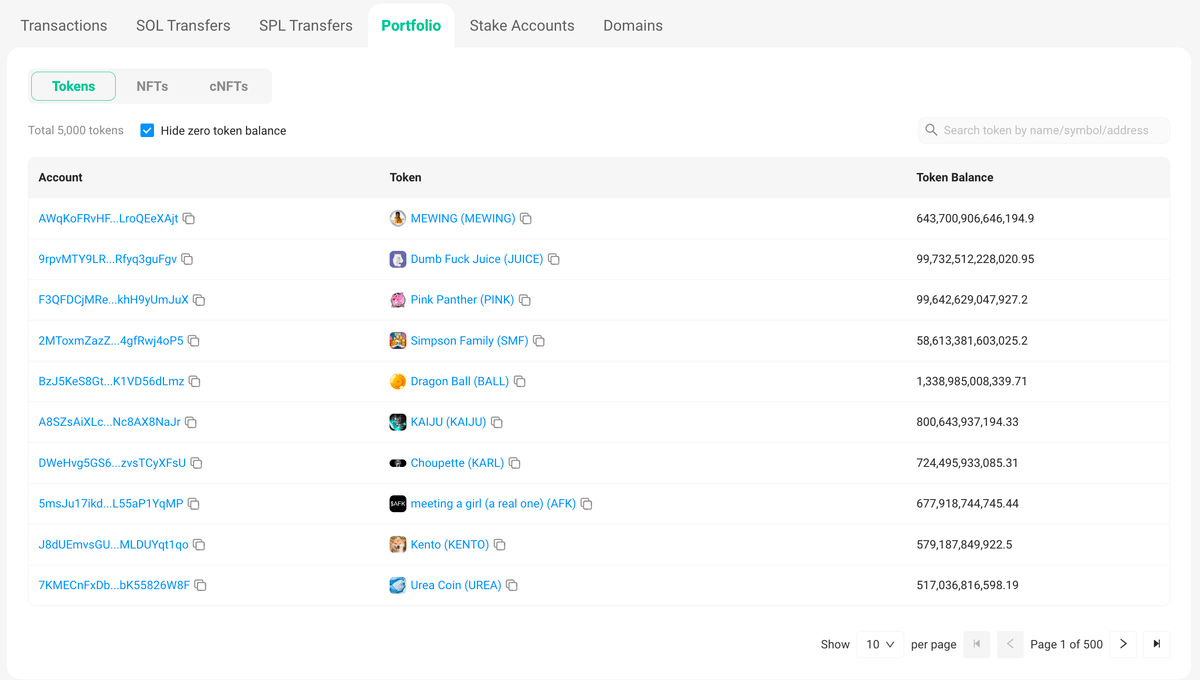Open the Kento (KENTO) token link

click(450, 544)
